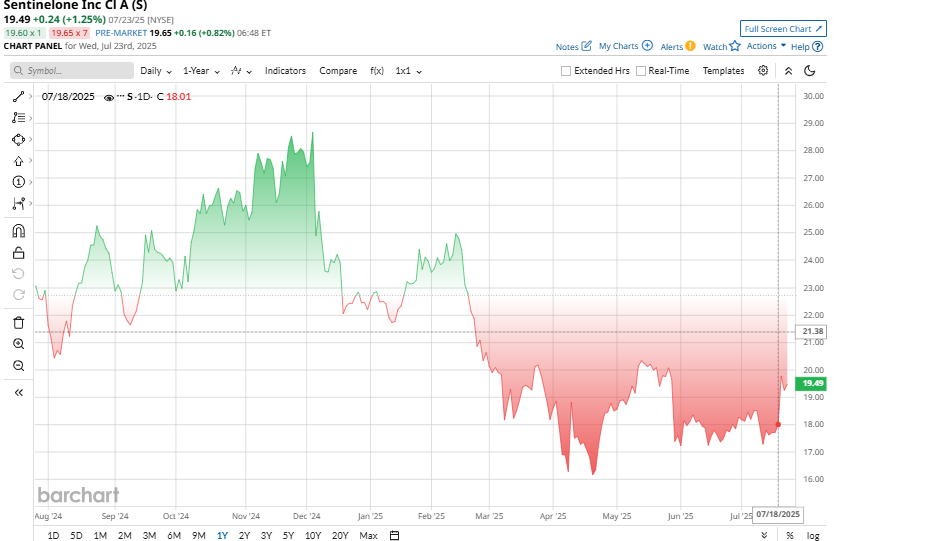928x541 pixels.
Task: Select the shapes drawing tool
Action: tap(18, 140)
